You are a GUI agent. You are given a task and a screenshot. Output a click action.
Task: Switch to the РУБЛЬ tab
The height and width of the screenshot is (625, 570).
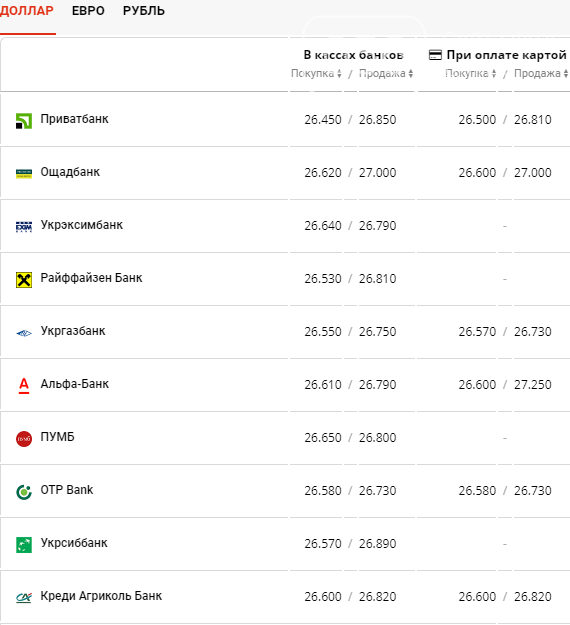pos(143,11)
